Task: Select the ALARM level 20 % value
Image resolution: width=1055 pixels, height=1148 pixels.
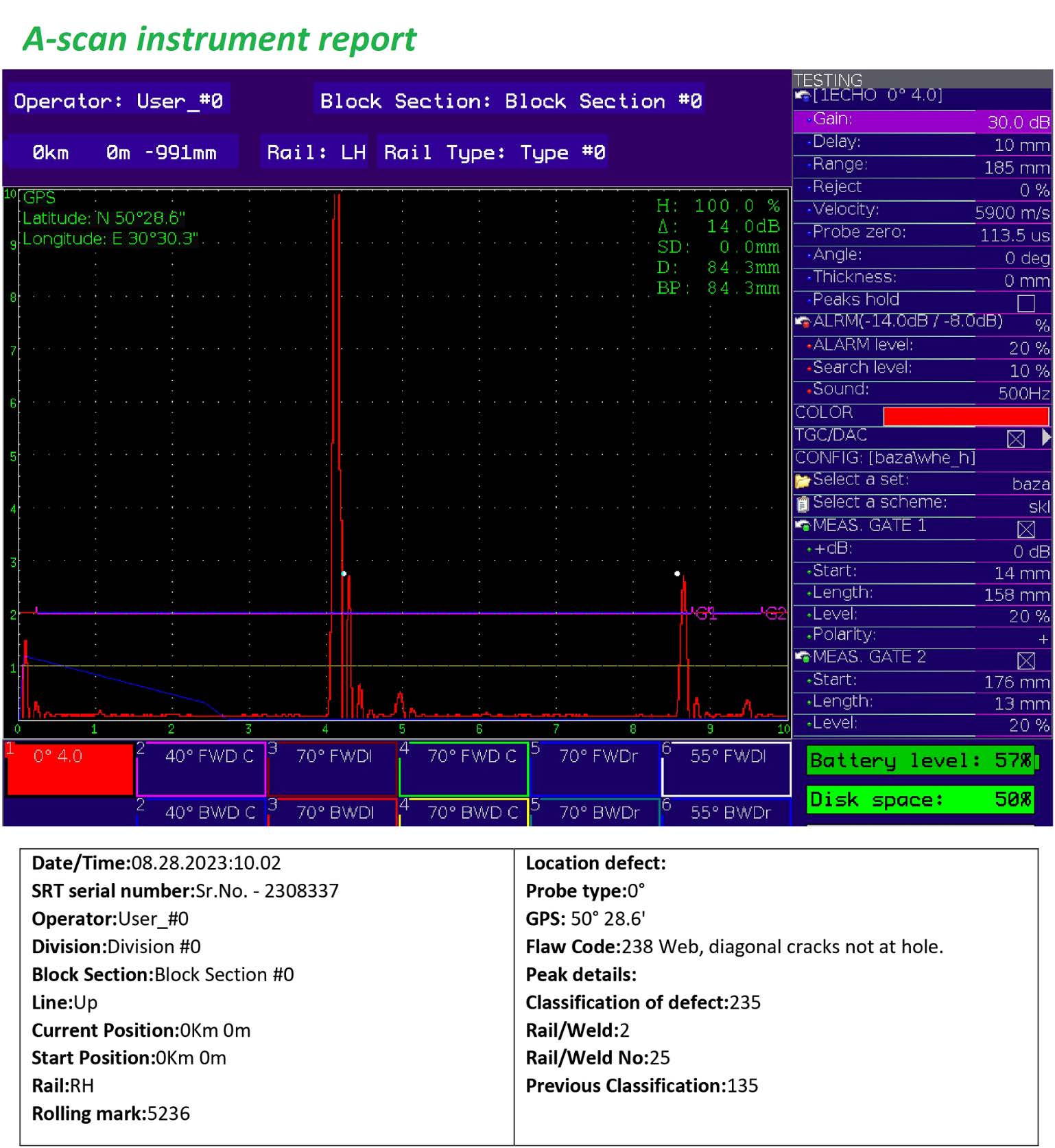Action: 1029,349
